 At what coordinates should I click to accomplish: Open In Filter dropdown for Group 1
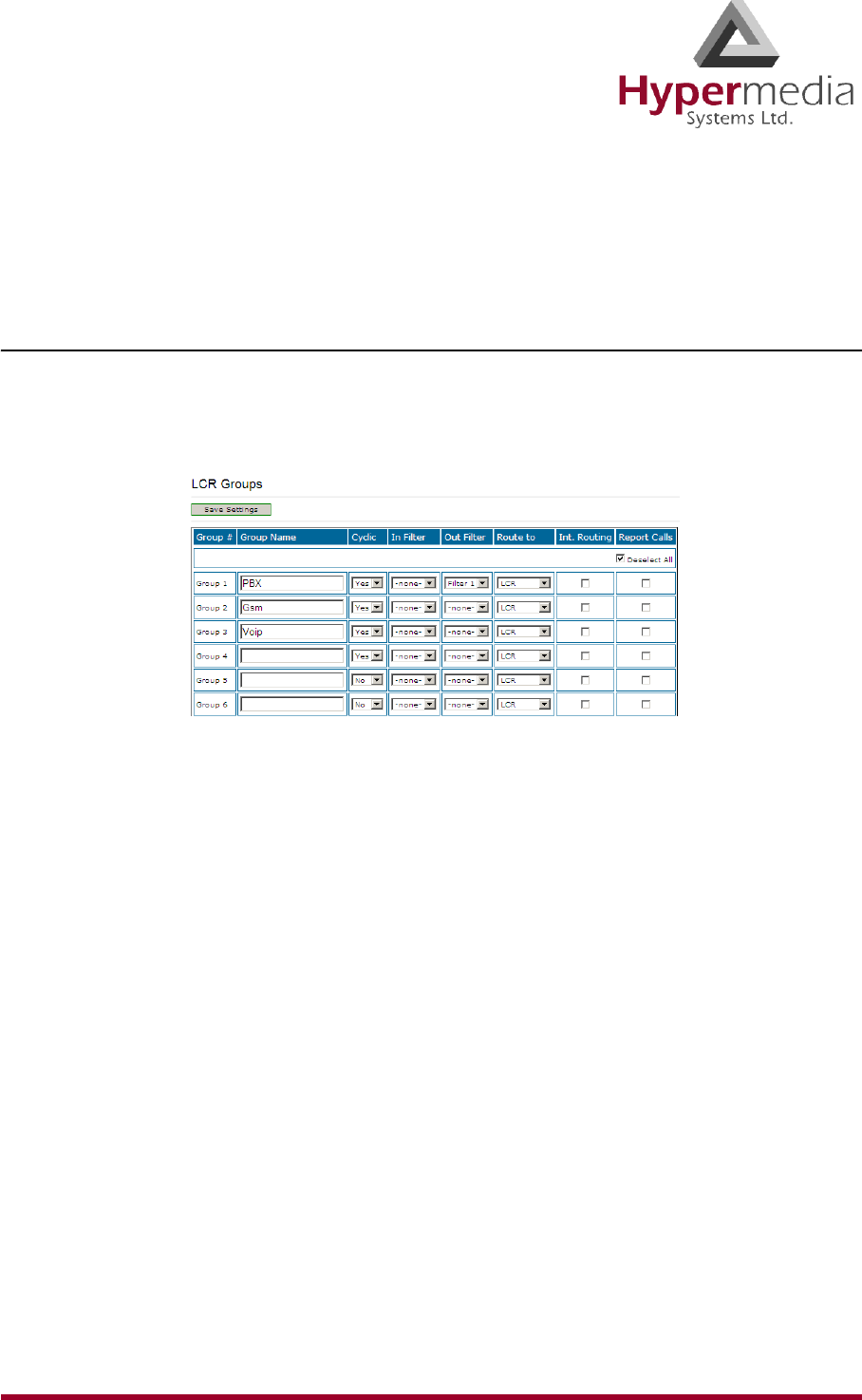(x=414, y=583)
